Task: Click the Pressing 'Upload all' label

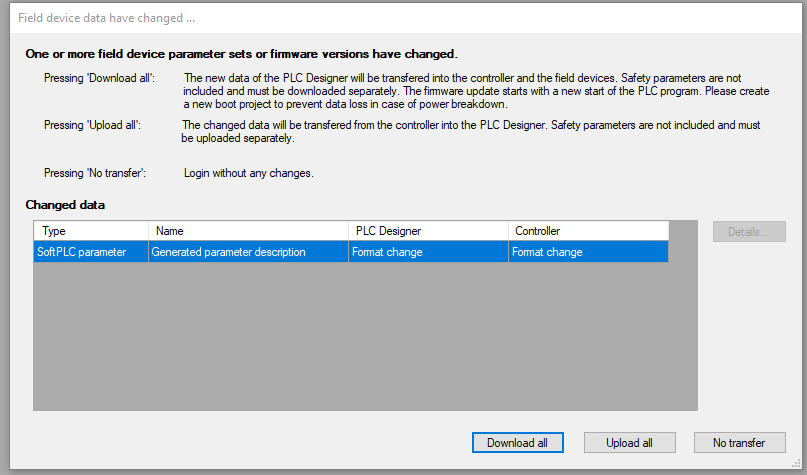Action: tap(92, 125)
